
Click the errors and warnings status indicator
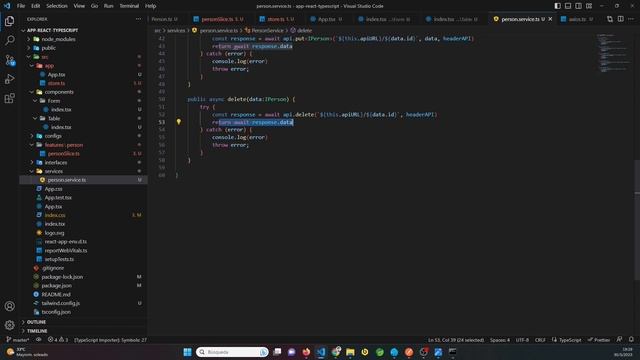(x=58, y=340)
